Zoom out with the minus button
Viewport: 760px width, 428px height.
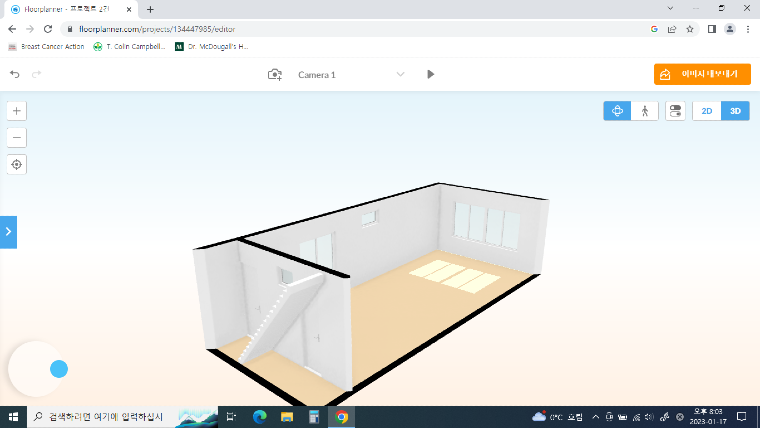(17, 138)
